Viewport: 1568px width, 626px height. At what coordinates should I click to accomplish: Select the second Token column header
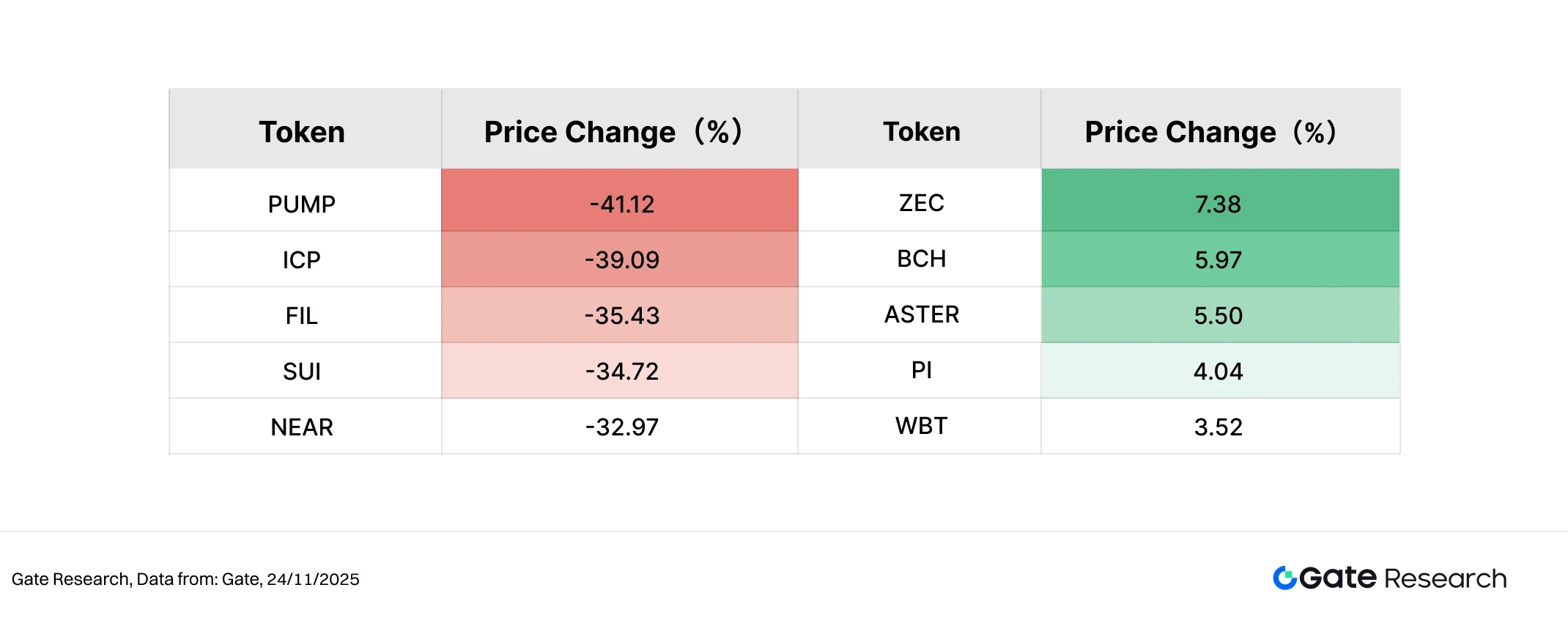[921, 132]
